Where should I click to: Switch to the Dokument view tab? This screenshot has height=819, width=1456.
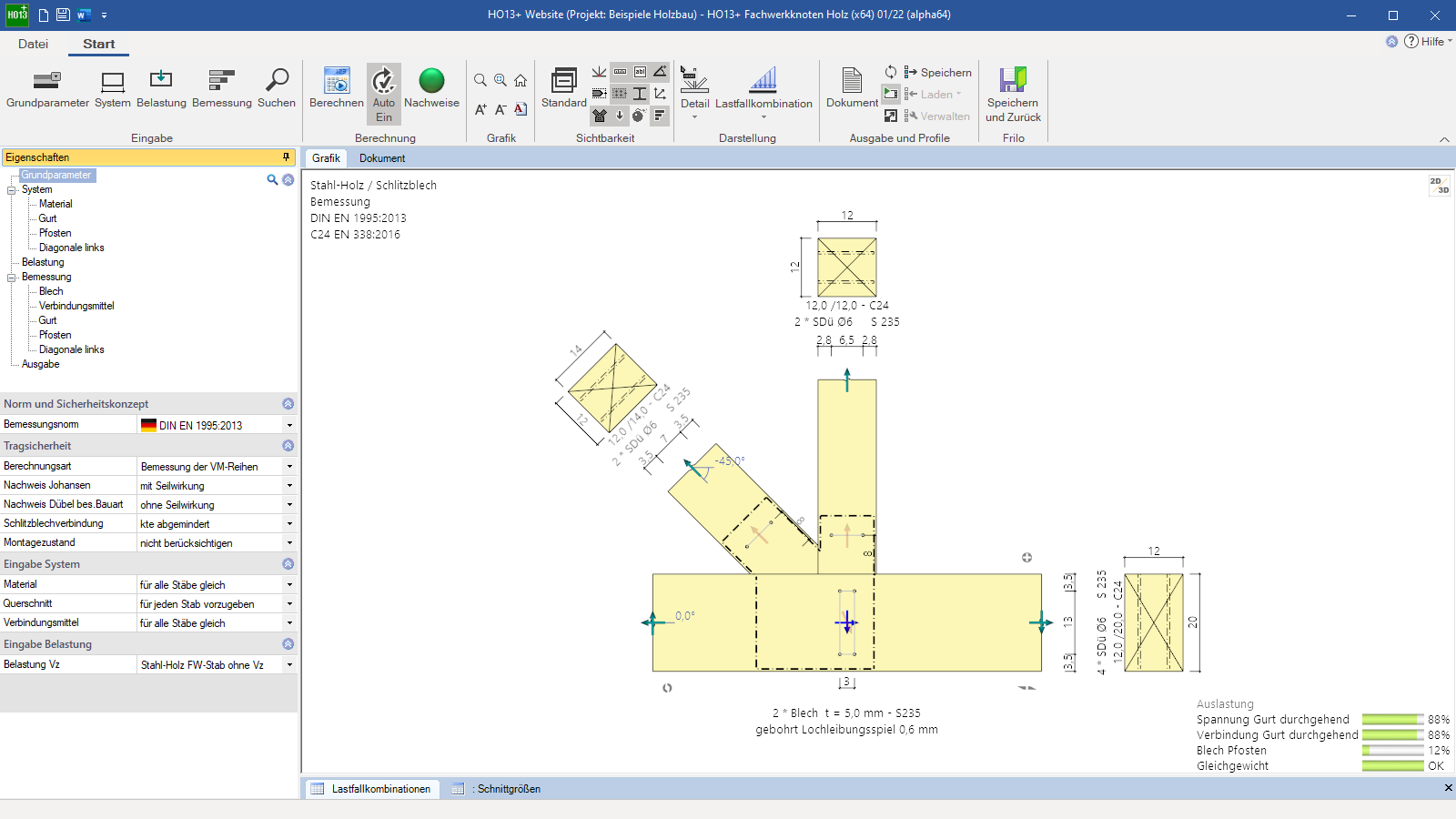click(x=382, y=158)
